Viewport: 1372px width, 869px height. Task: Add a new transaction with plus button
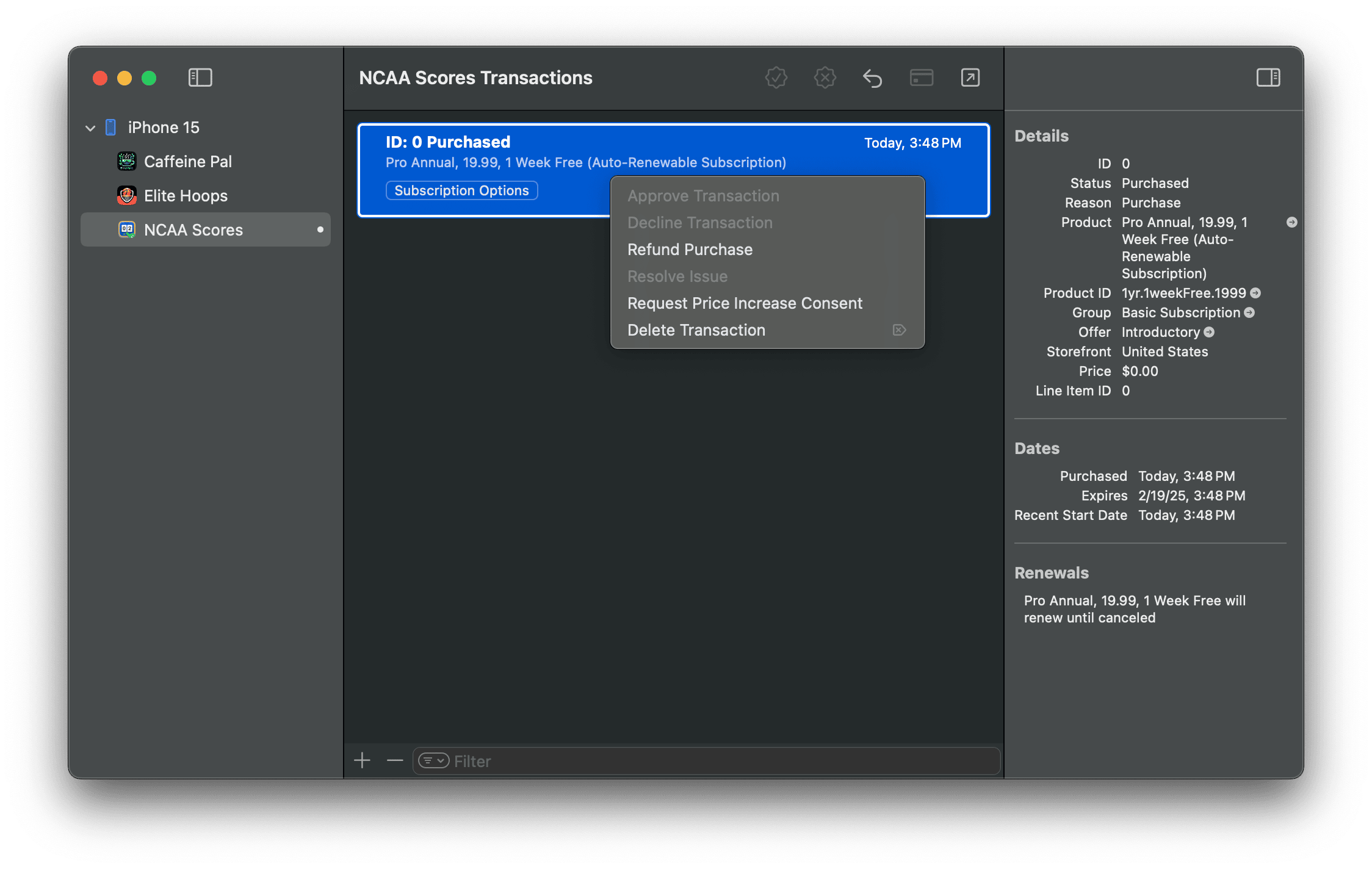pyautogui.click(x=362, y=760)
